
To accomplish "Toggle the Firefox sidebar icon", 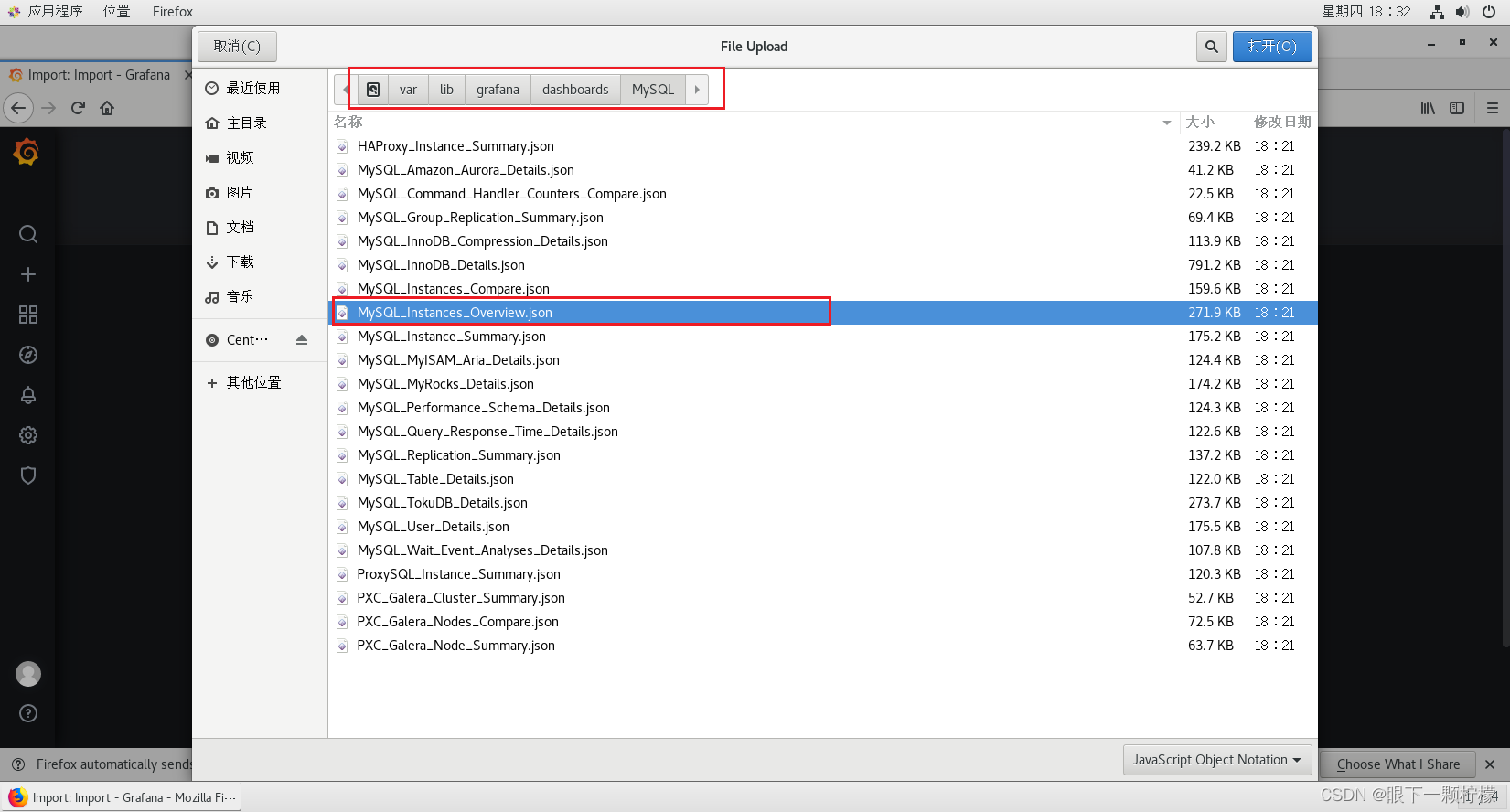I will 1457,108.
